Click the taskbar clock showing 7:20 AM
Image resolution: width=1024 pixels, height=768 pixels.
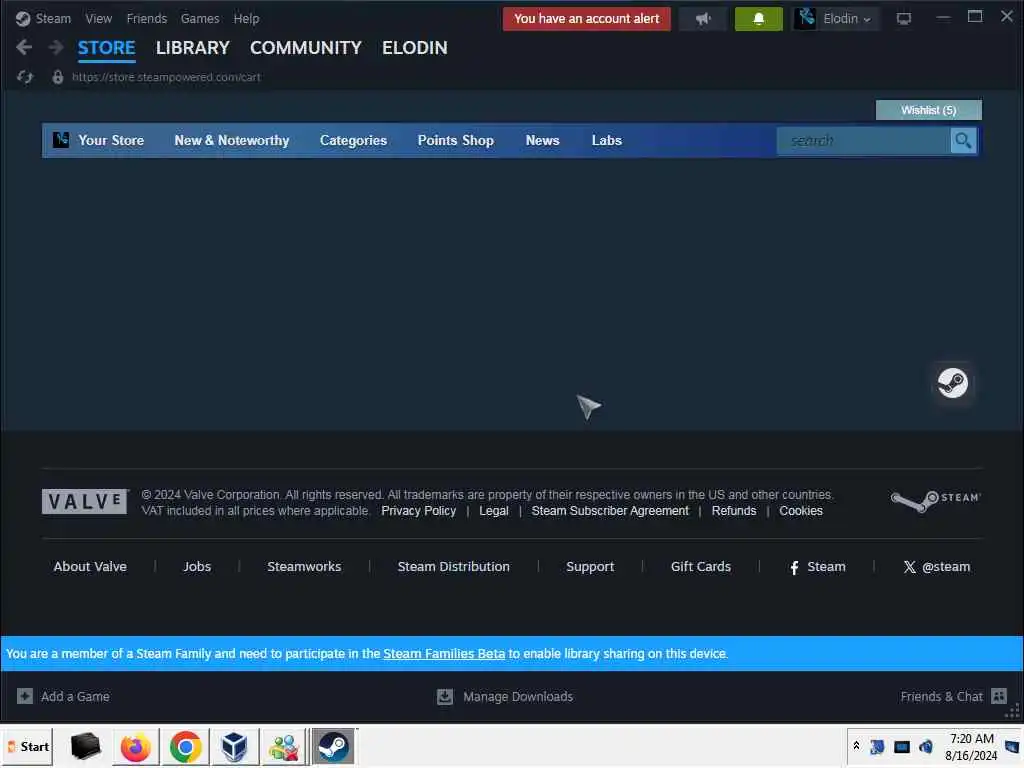pyautogui.click(x=970, y=746)
